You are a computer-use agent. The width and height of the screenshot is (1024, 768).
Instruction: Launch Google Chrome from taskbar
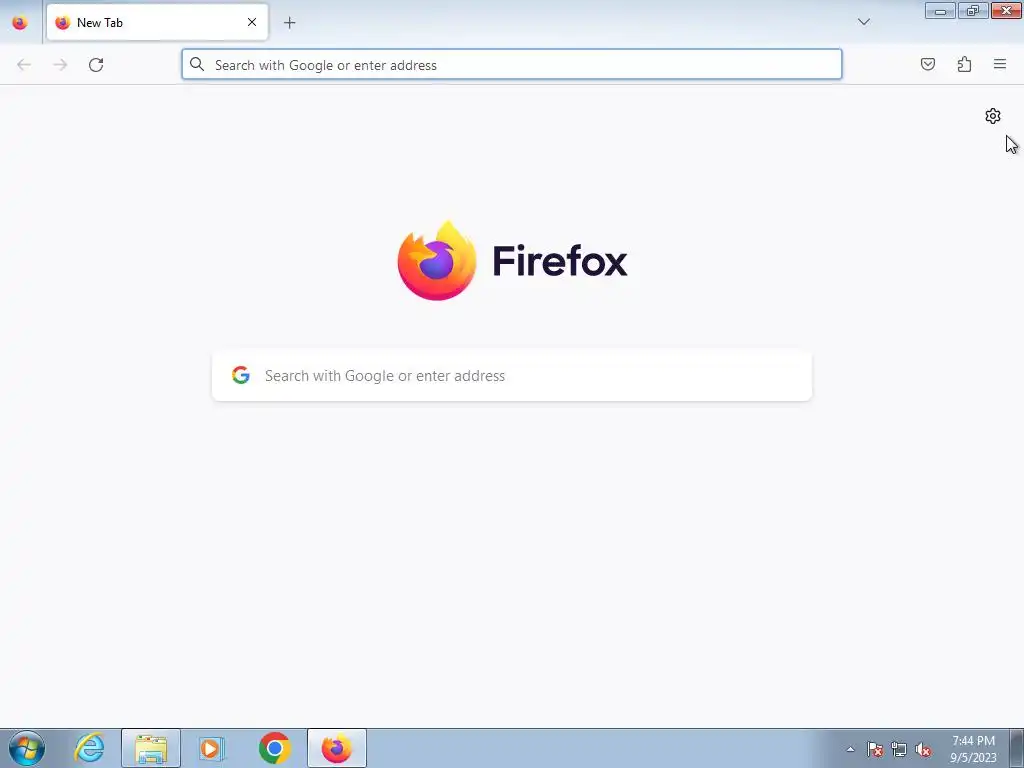pos(274,748)
